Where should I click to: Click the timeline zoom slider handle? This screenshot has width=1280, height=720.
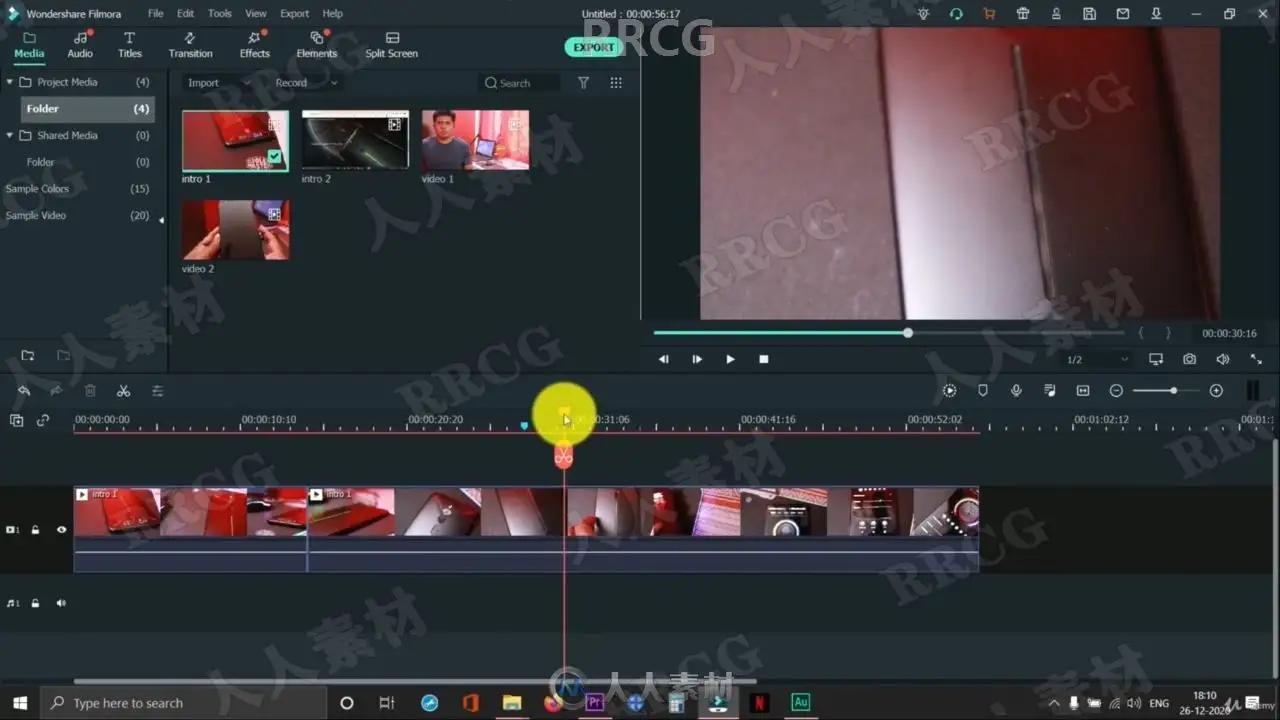pos(1173,391)
